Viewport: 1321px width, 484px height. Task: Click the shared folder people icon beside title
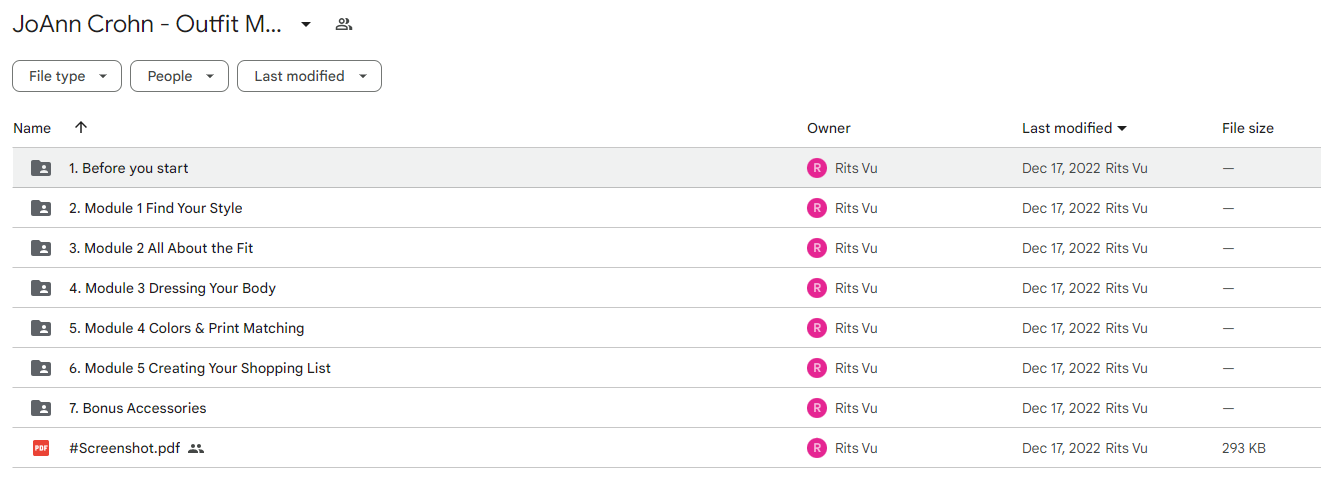pos(344,24)
